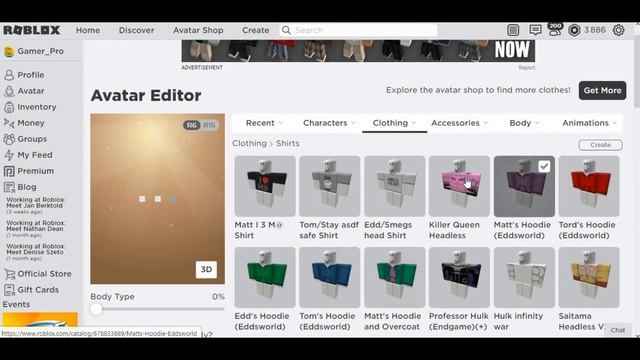Click the Events banner image
This screenshot has width=640, height=360.
click(x=40, y=320)
